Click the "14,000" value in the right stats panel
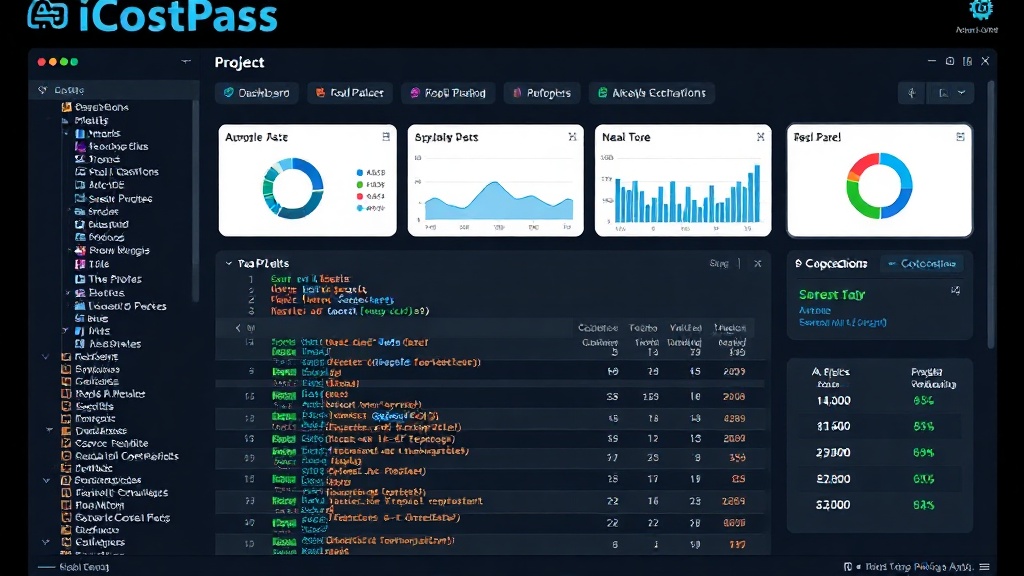This screenshot has width=1024, height=576. point(833,400)
